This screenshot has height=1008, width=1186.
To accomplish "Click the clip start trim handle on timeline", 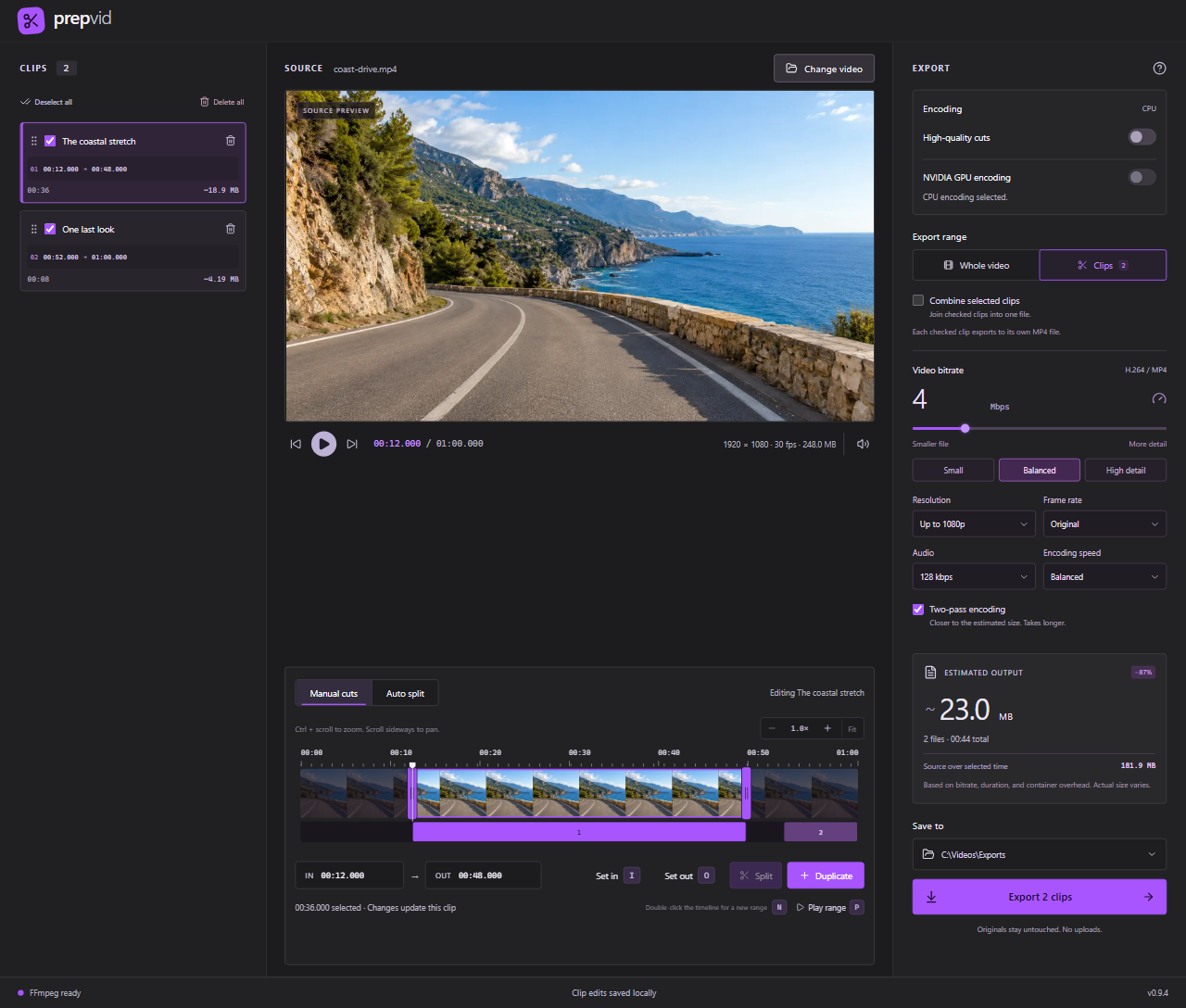I will click(411, 794).
